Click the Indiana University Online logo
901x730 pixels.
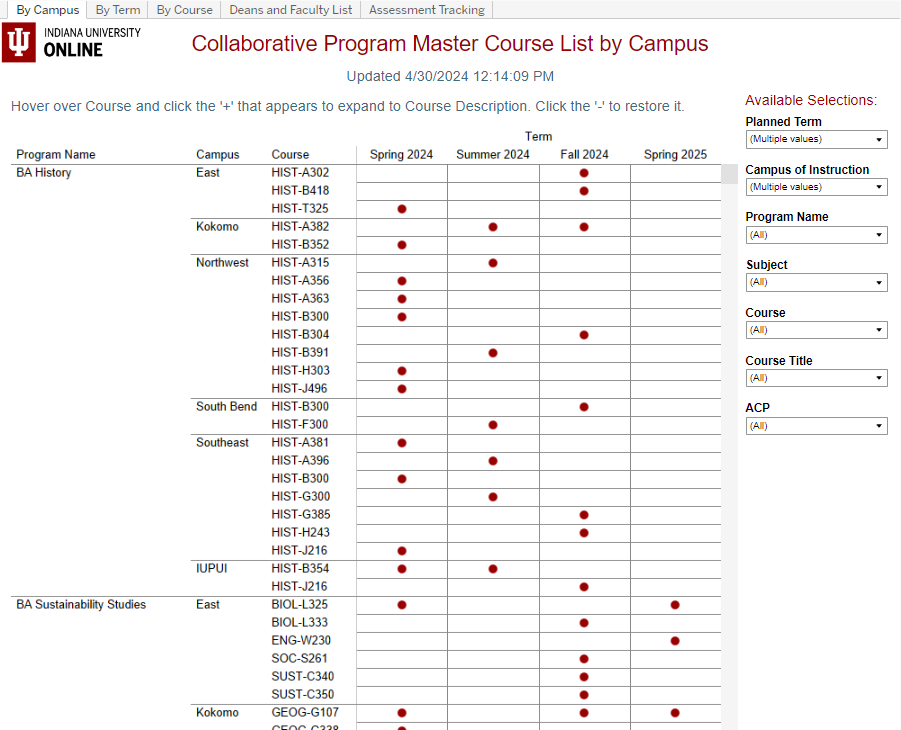pos(72,43)
